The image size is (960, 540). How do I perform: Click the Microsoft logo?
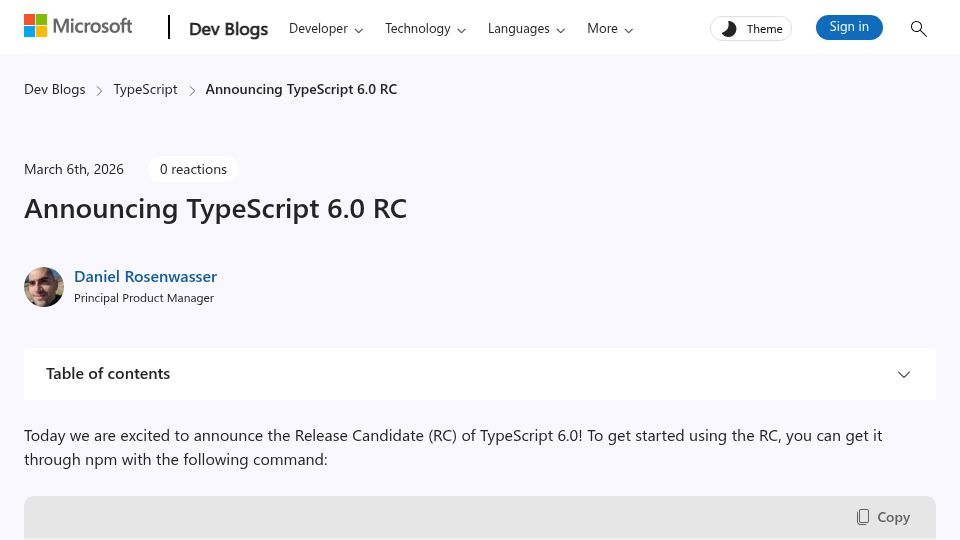tap(78, 26)
